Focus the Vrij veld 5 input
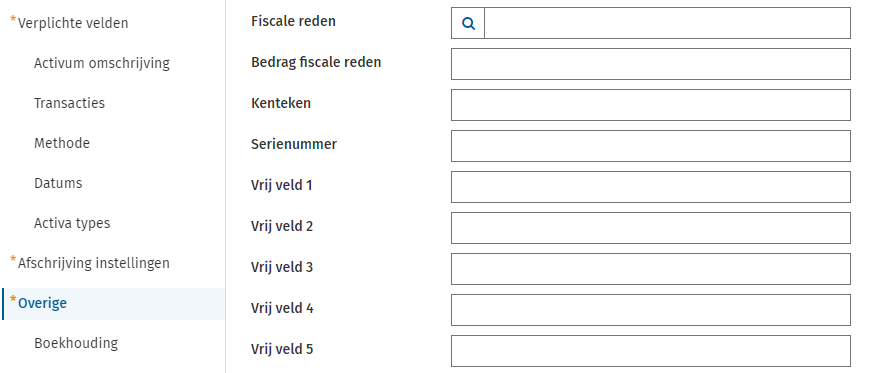 coord(651,351)
